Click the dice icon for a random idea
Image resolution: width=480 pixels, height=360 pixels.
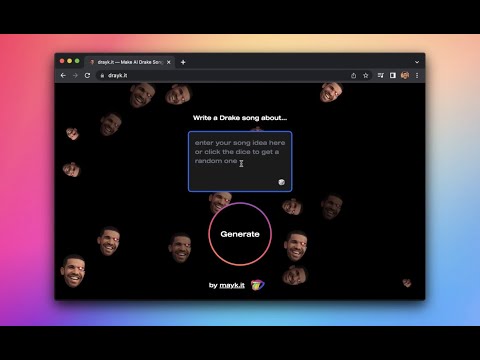(x=281, y=182)
